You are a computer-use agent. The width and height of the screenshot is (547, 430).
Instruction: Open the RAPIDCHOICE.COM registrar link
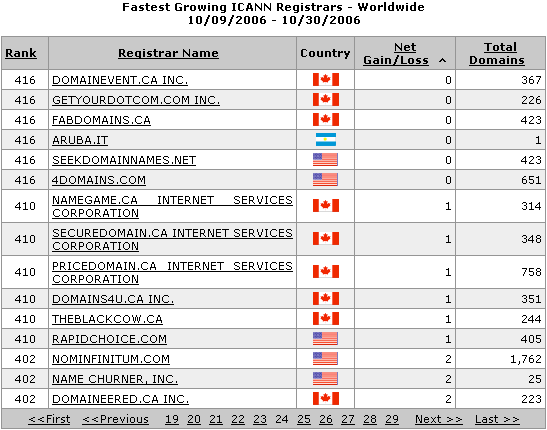coord(110,339)
